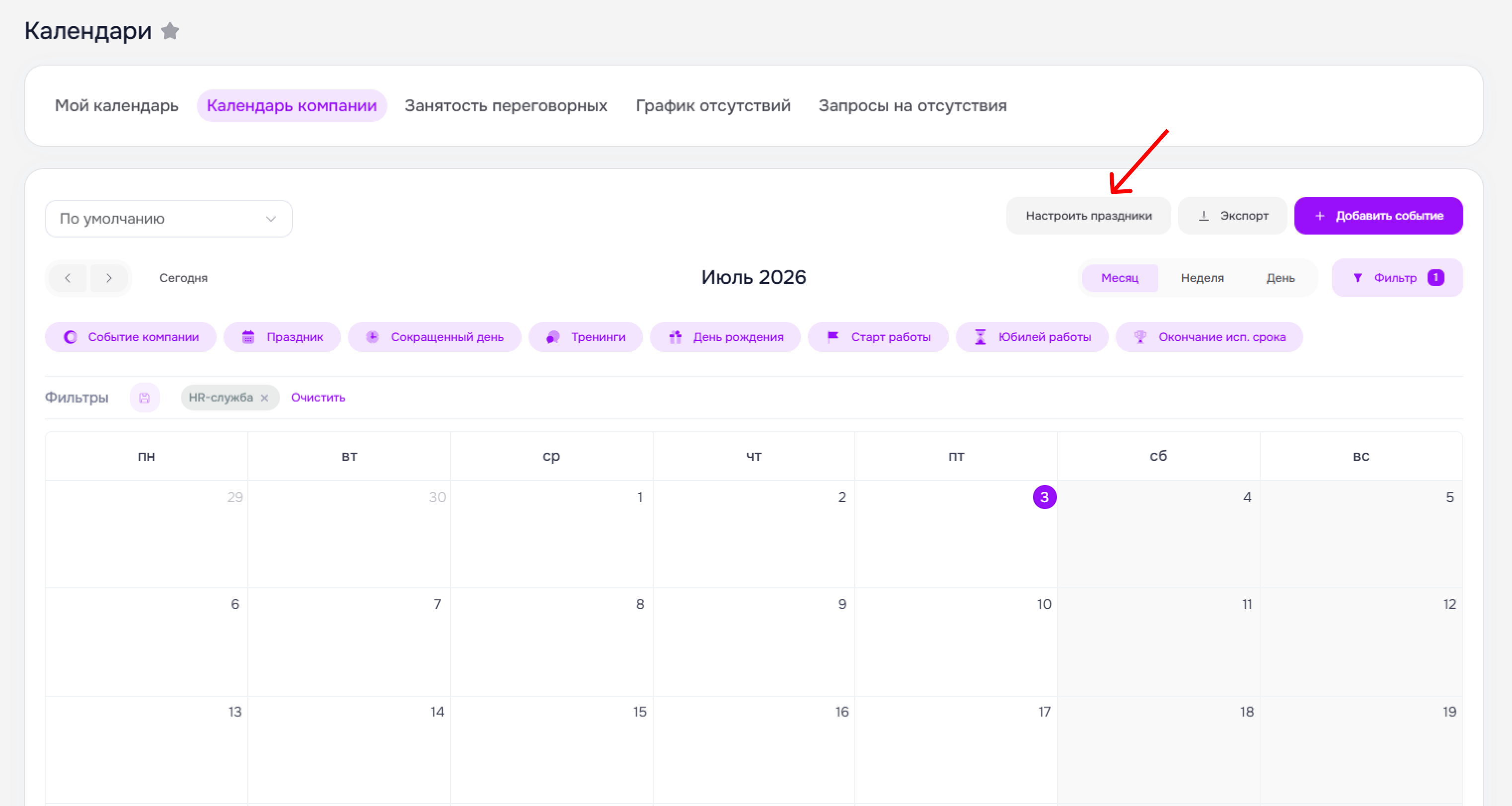Click the Настроить праздники button
1512x806 pixels.
click(x=1089, y=216)
